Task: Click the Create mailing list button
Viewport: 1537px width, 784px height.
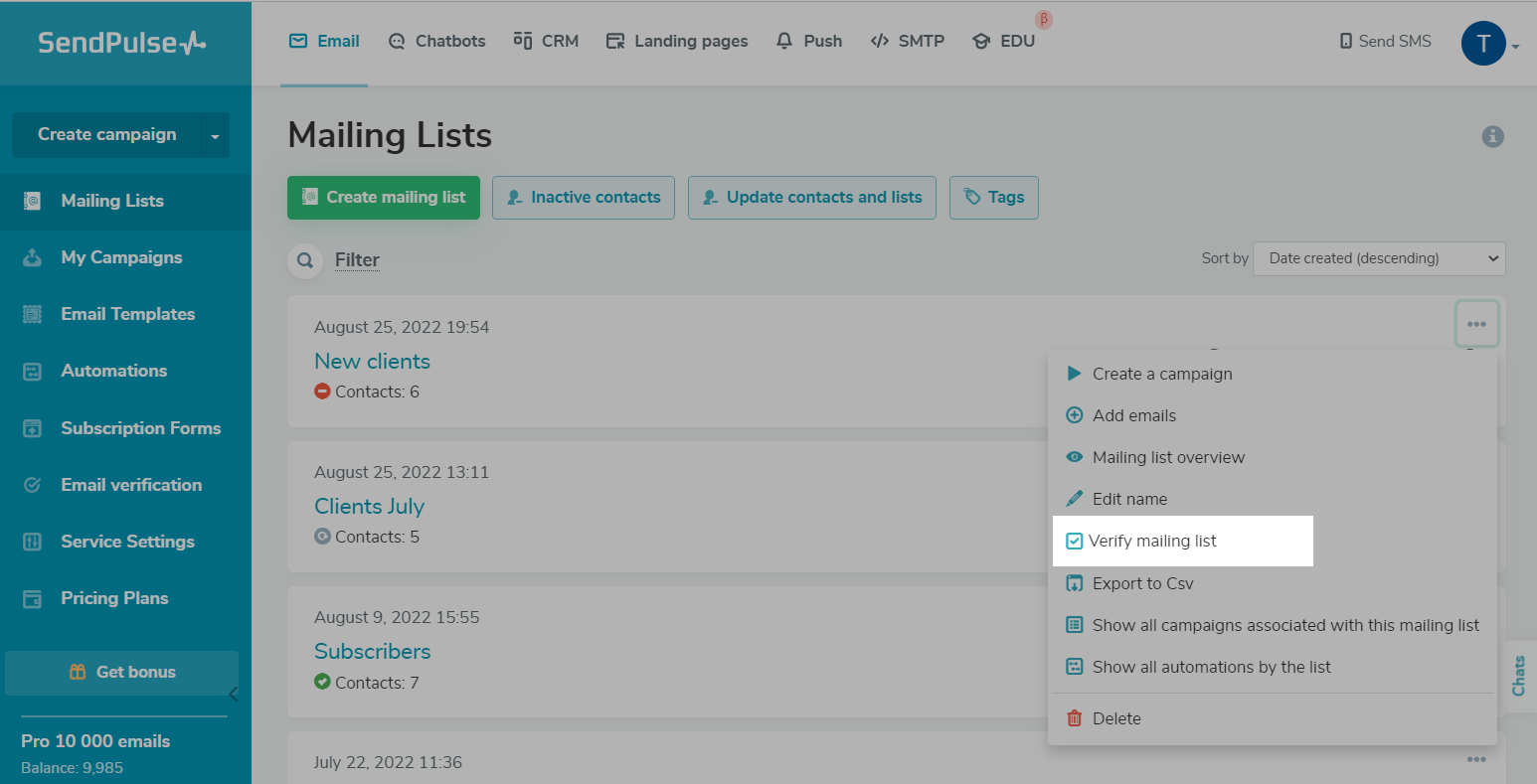Action: [384, 198]
